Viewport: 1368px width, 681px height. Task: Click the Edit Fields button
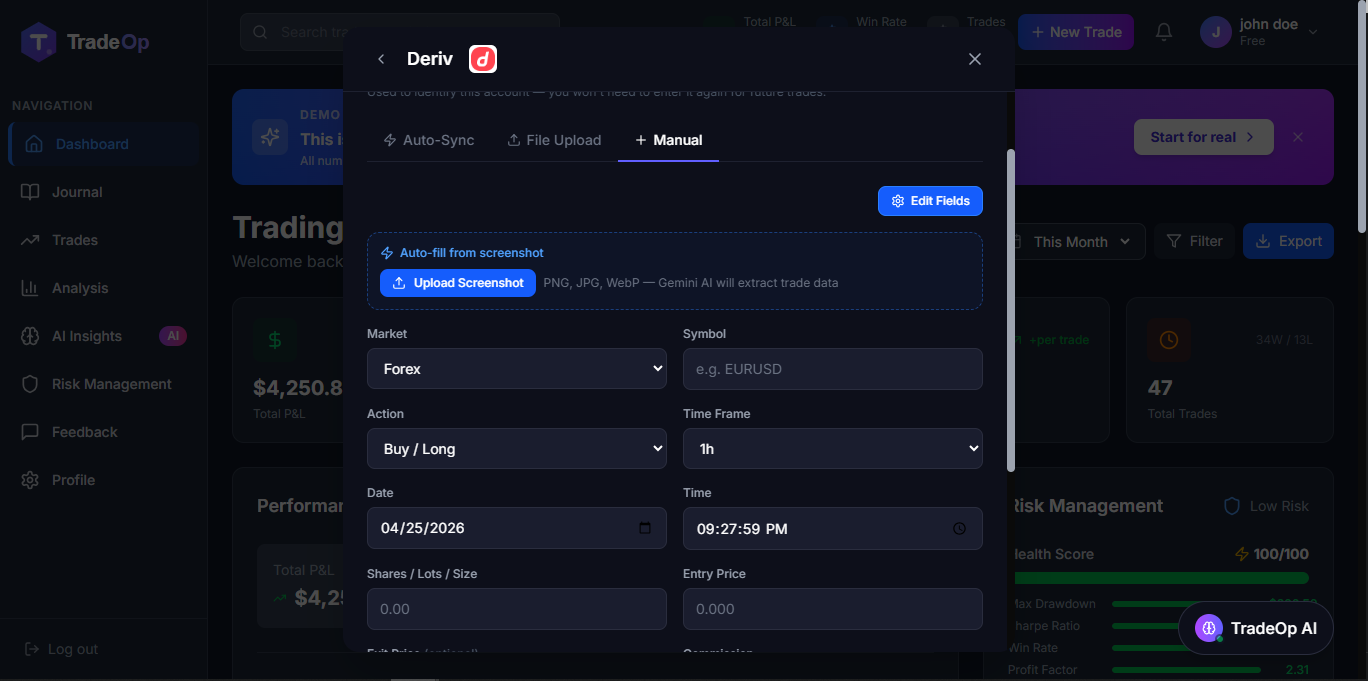(x=930, y=201)
